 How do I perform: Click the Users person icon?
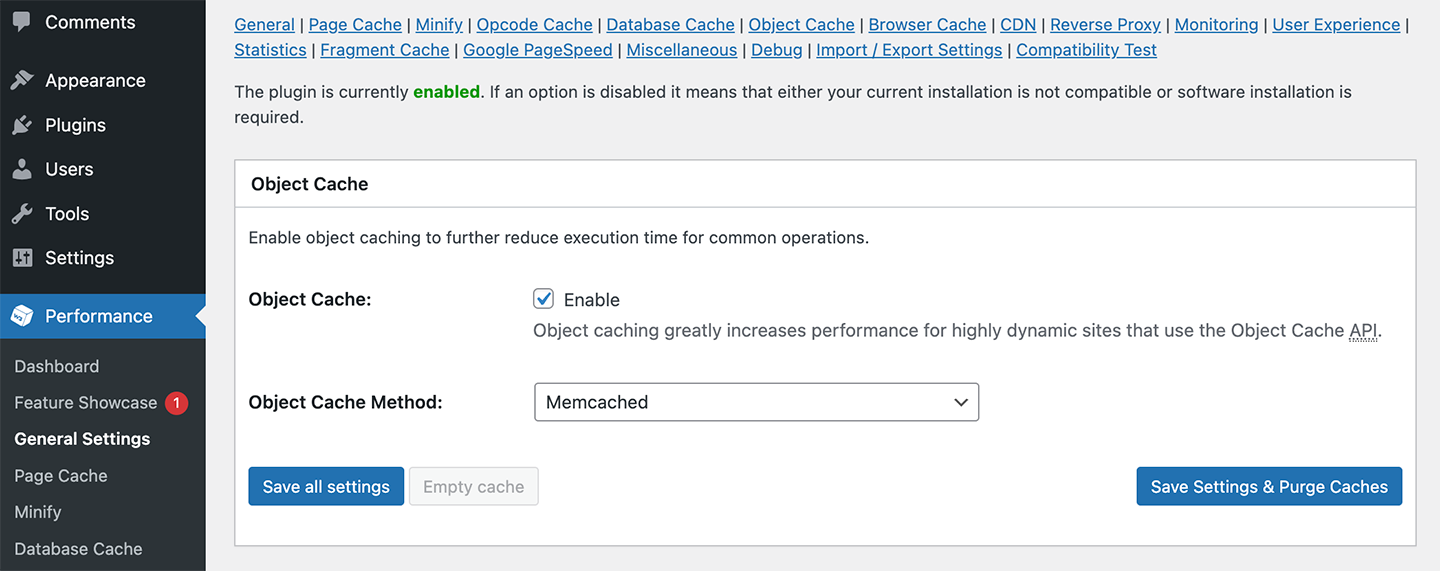[x=22, y=169]
